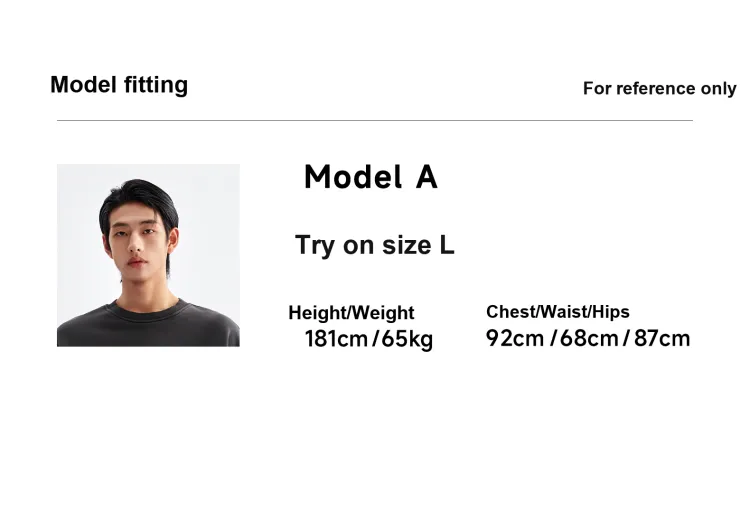The width and height of the screenshot is (750, 508).
Task: Click the word "Hips" in the measurements label
Action: click(x=610, y=312)
